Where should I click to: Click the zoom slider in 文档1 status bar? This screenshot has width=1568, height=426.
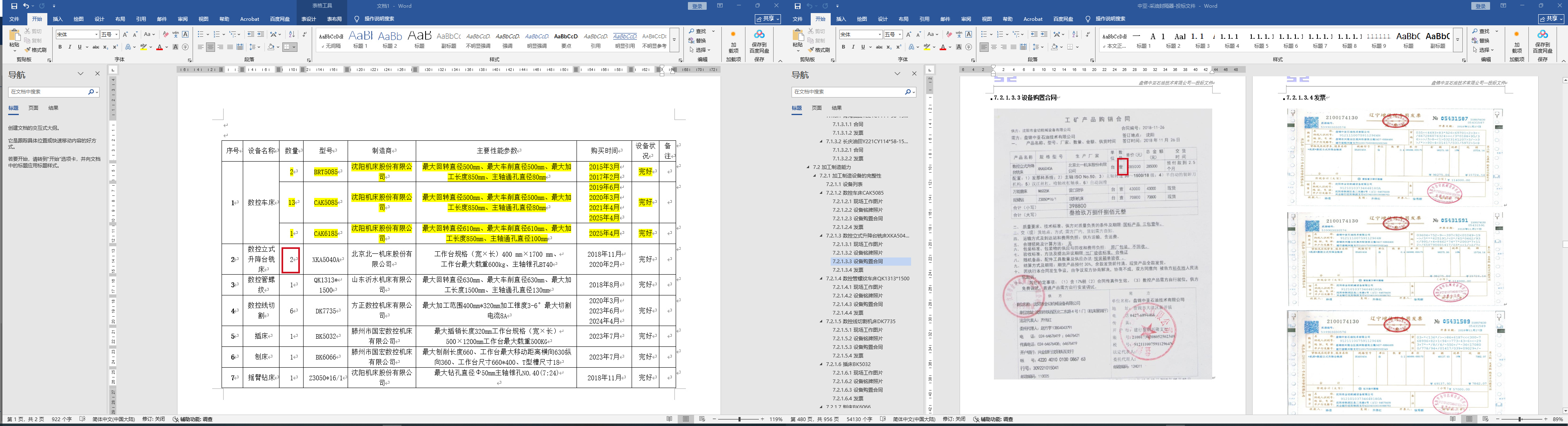(x=739, y=419)
